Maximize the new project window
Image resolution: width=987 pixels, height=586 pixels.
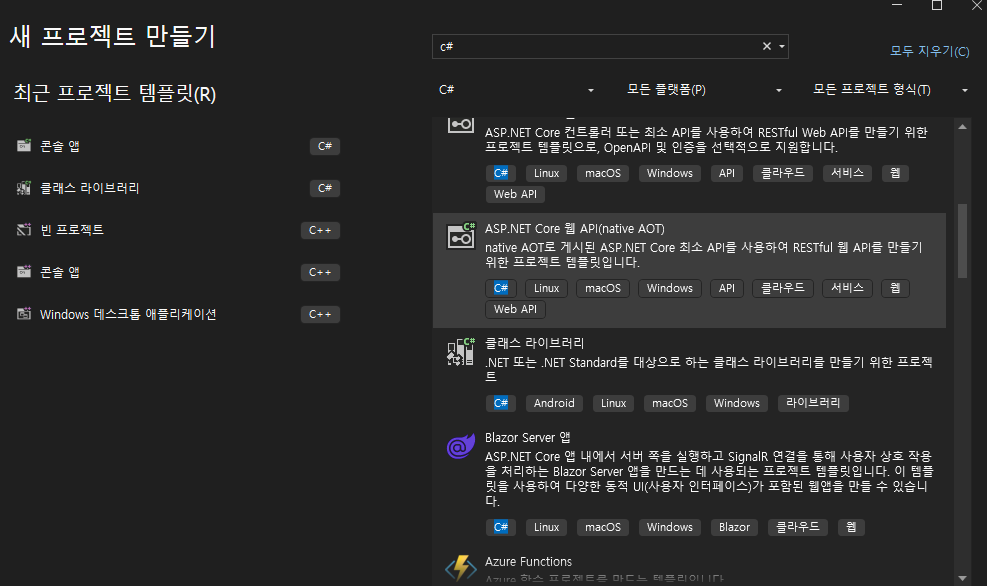point(937,6)
